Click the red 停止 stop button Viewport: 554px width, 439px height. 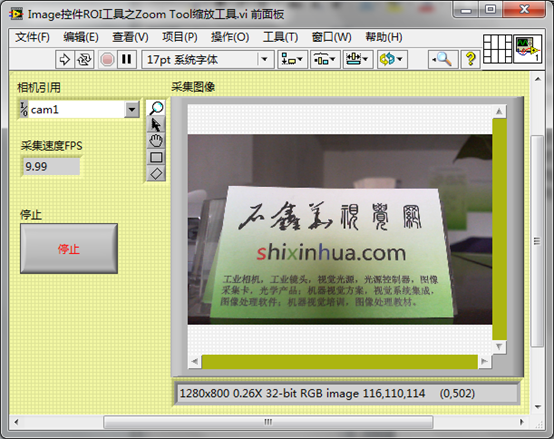pos(69,248)
